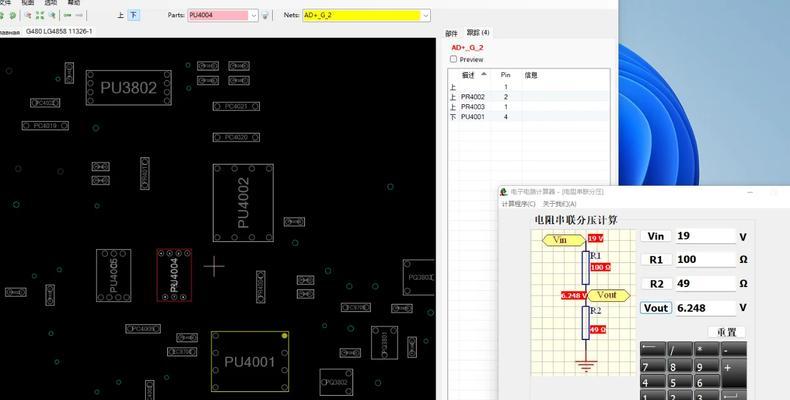Click the R2 input field showing 49

pyautogui.click(x=705, y=284)
